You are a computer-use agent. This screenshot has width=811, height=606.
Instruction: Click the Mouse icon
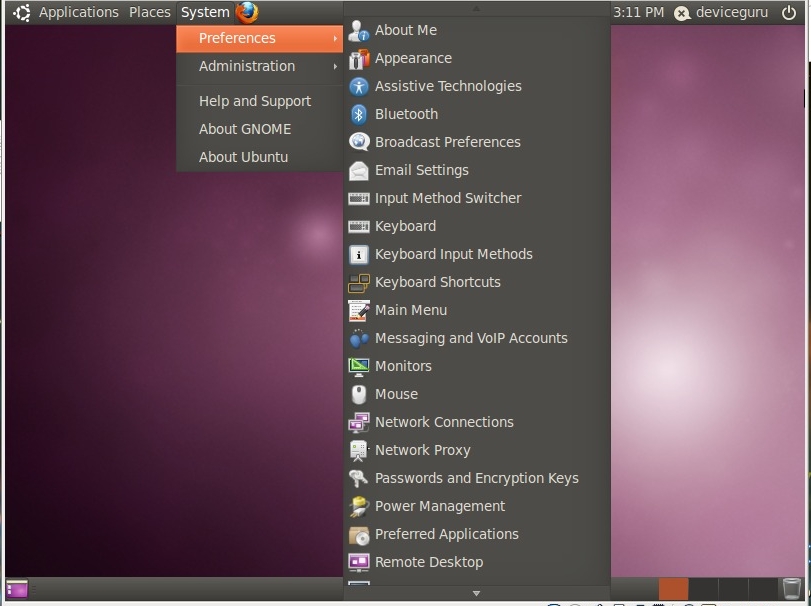[358, 395]
